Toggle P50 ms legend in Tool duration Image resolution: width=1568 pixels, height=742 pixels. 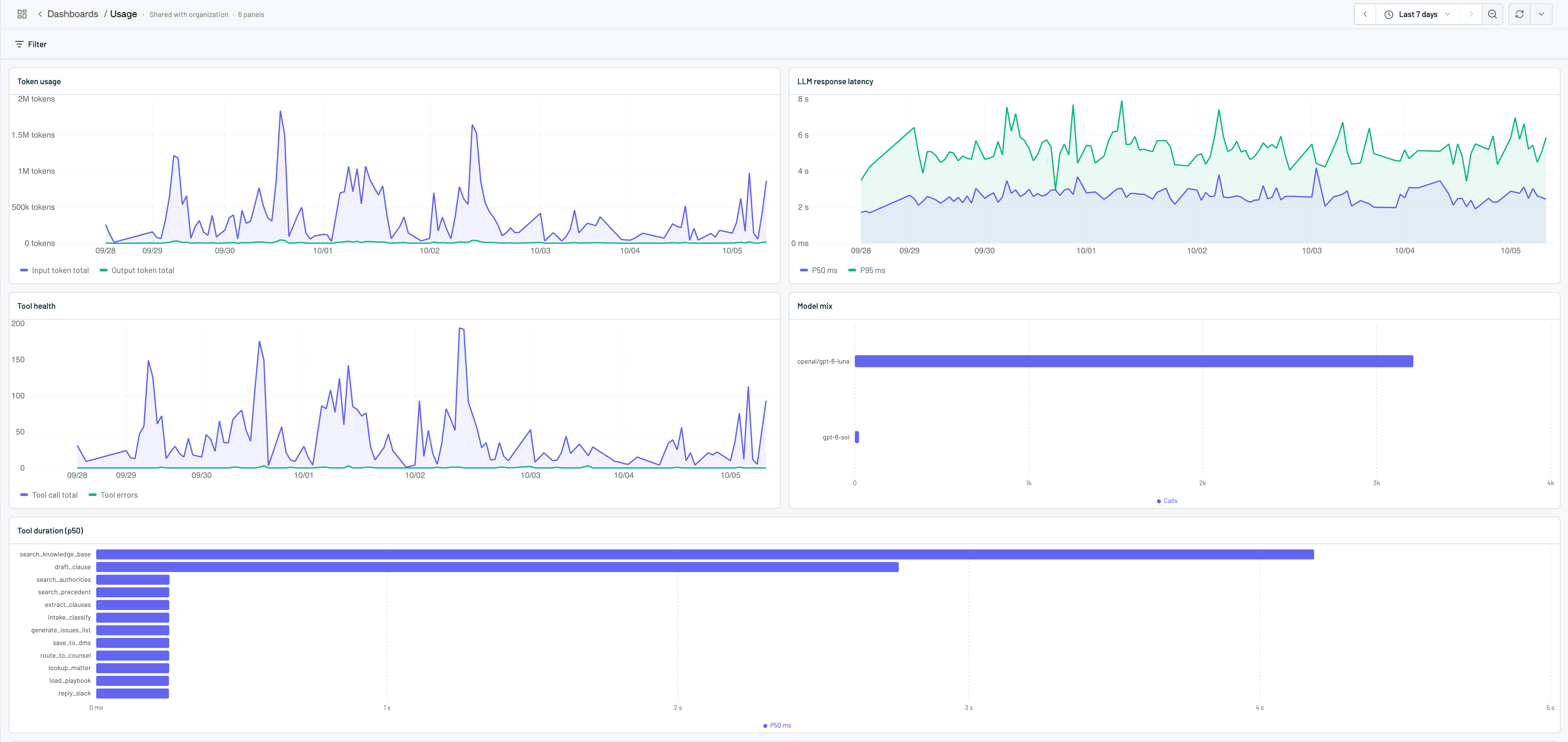point(777,726)
